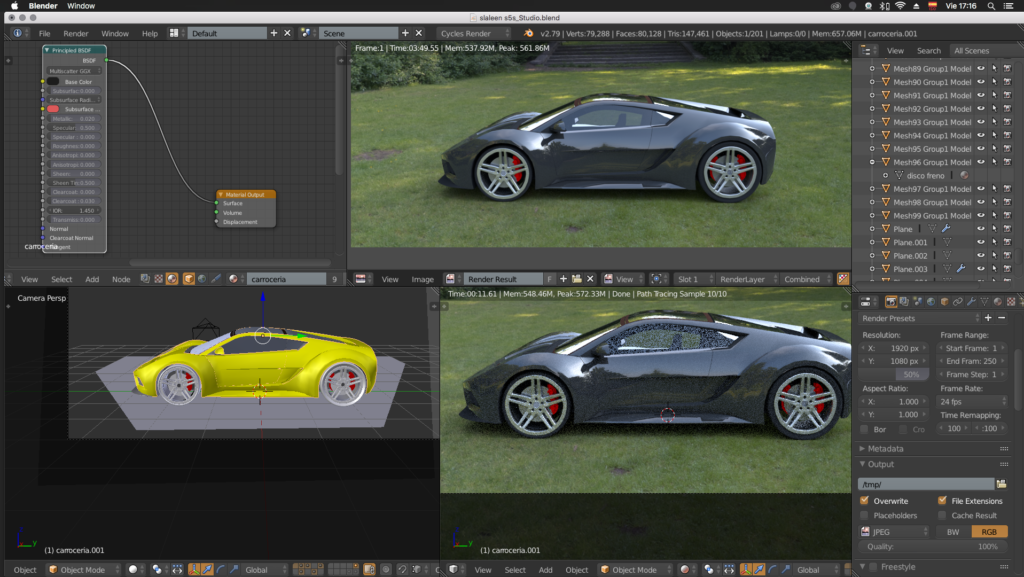
Task: Open Blender's Window menu in the macOS menu bar
Action: [81, 4]
